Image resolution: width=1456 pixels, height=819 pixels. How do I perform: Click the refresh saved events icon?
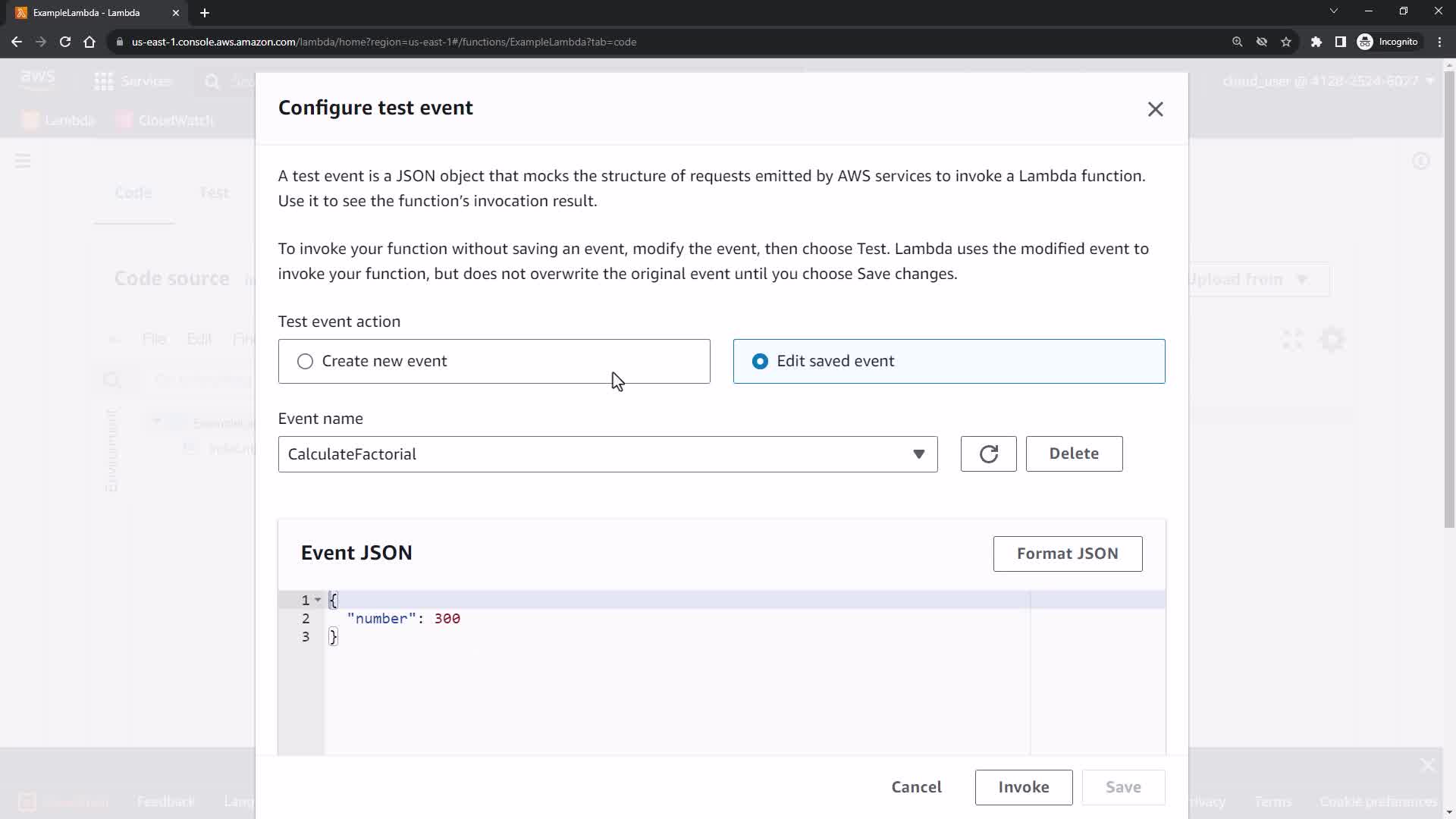pyautogui.click(x=988, y=454)
